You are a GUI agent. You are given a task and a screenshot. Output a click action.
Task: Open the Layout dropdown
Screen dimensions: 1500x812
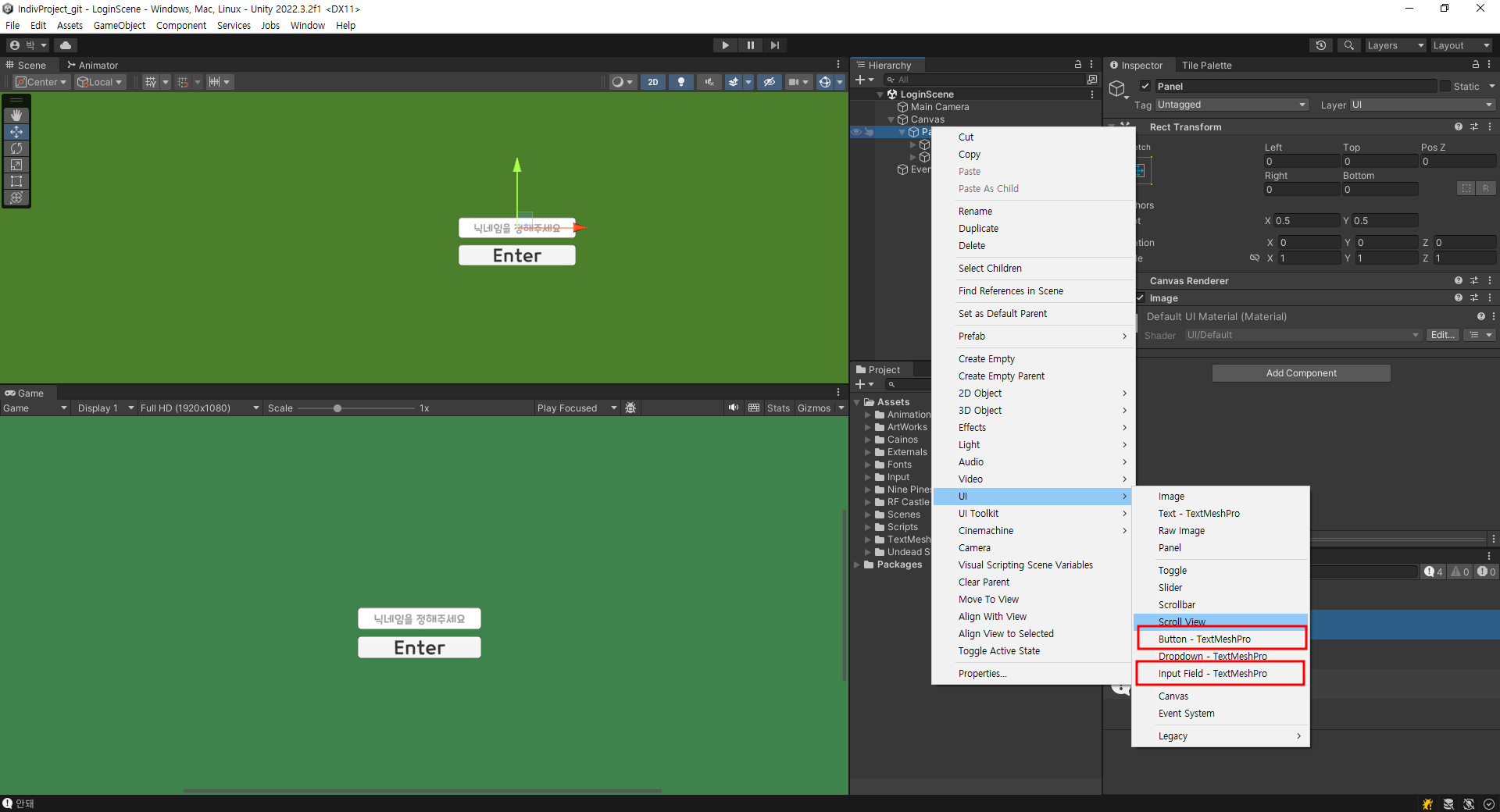point(1461,45)
